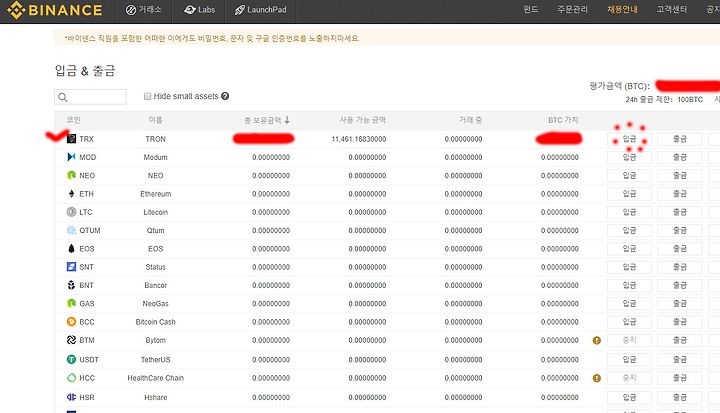
Task: Click the USDT coin icon
Action: (x=71, y=360)
